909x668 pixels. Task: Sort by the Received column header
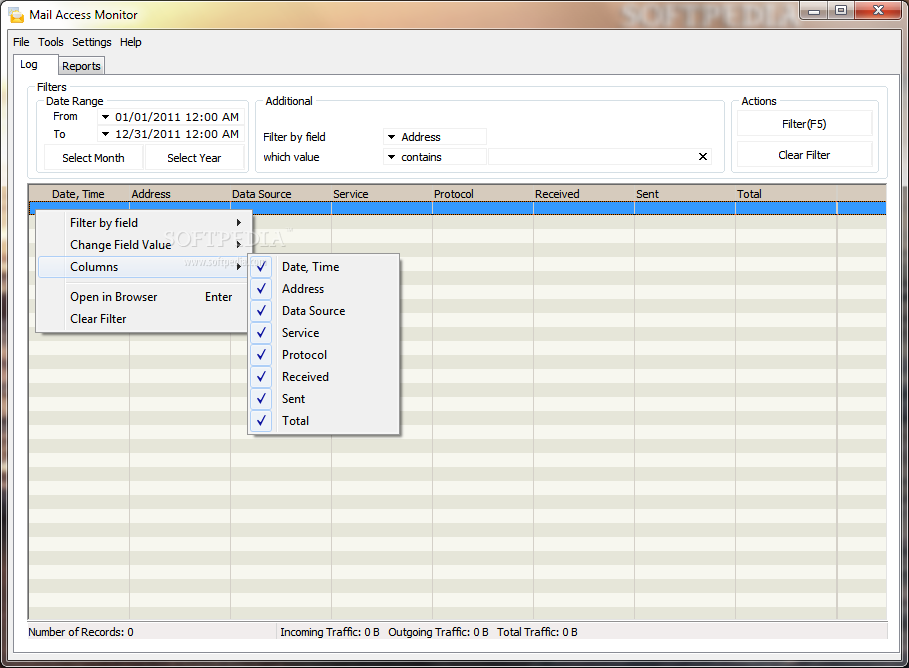(583, 194)
